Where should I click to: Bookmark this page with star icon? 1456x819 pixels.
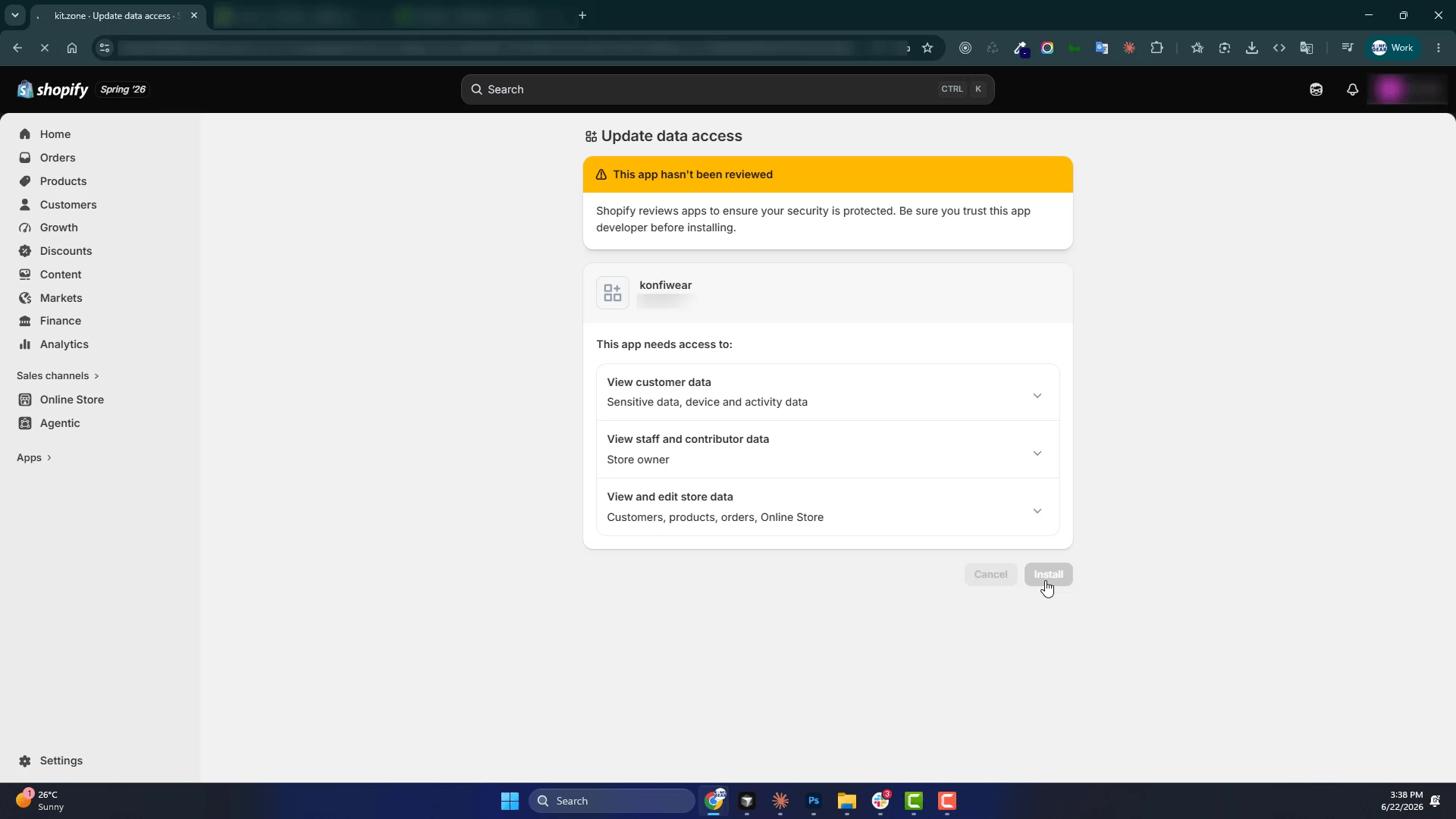[927, 48]
